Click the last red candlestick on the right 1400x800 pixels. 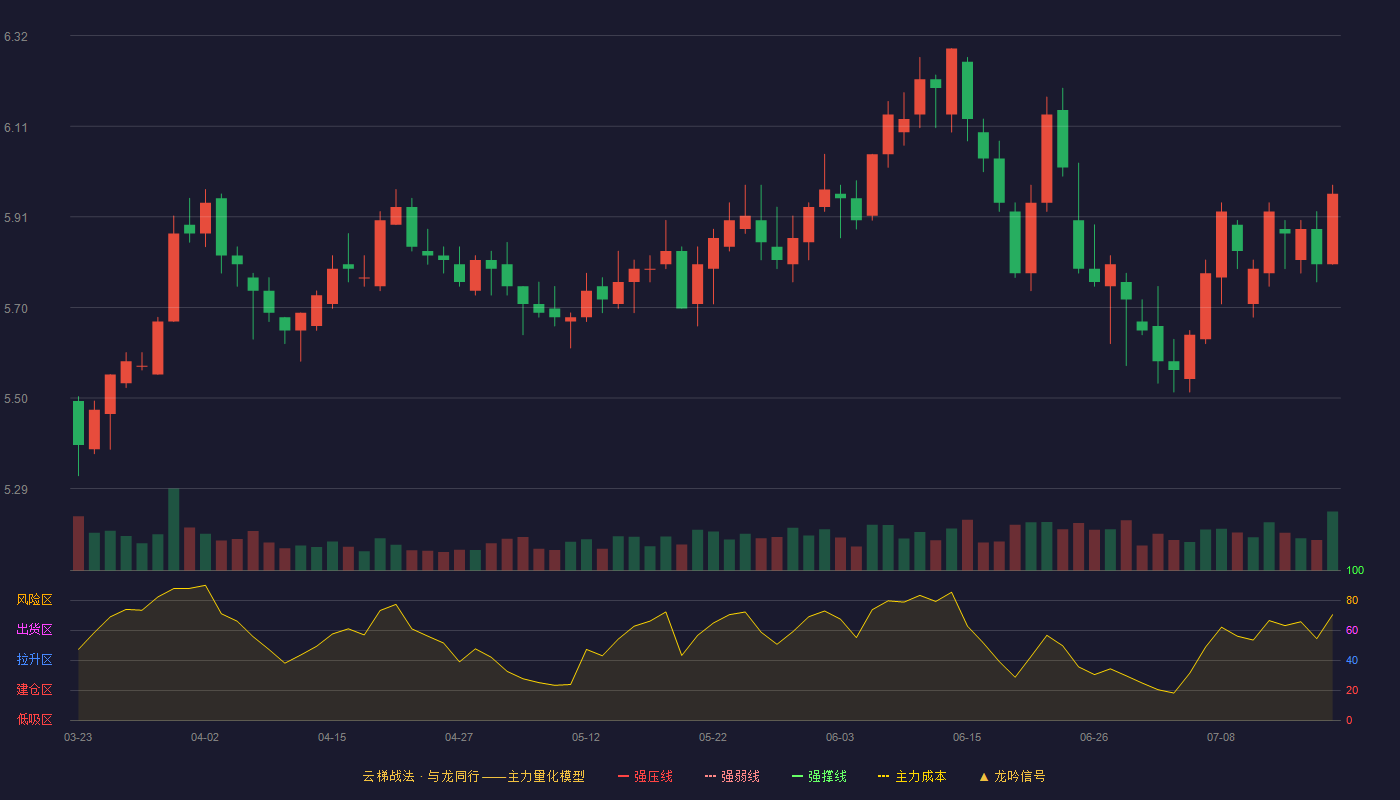click(x=1332, y=229)
